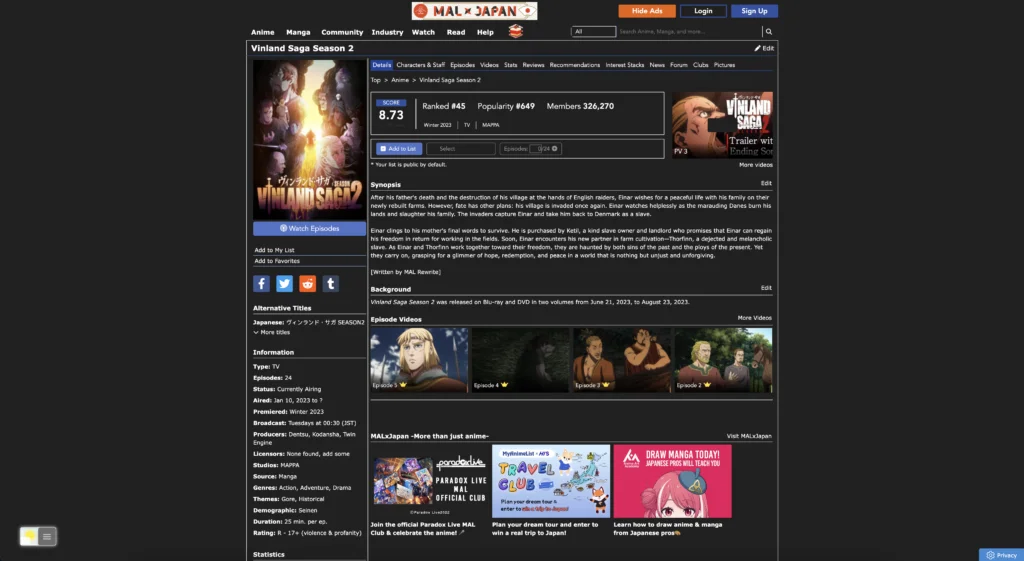Open the Manga menu
Viewport: 1024px width, 561px height.
pyautogui.click(x=298, y=32)
